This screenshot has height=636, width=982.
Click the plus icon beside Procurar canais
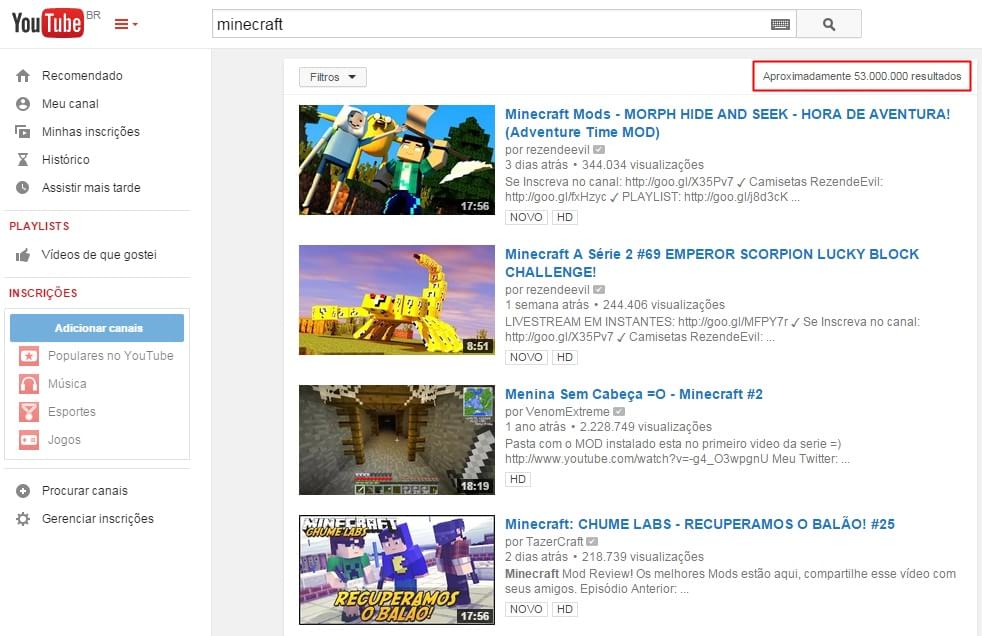(23, 491)
